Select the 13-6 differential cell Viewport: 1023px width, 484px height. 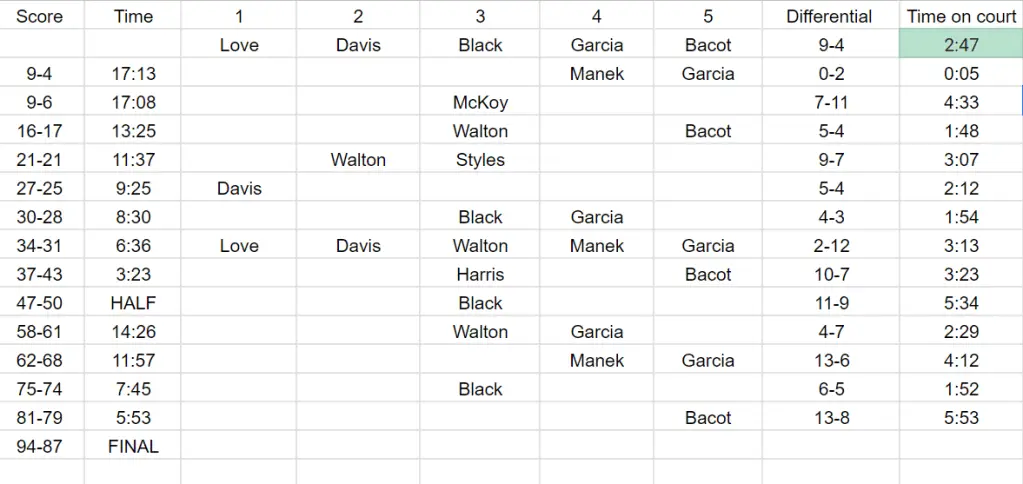pos(829,361)
